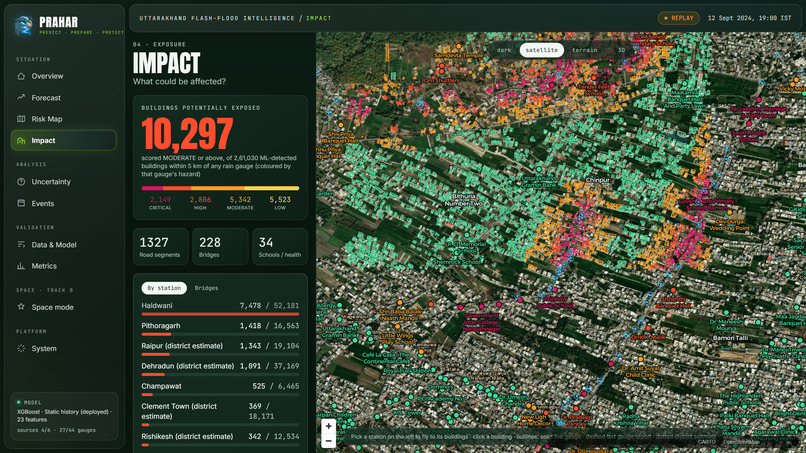Switch basemap to terrain

click(x=585, y=50)
